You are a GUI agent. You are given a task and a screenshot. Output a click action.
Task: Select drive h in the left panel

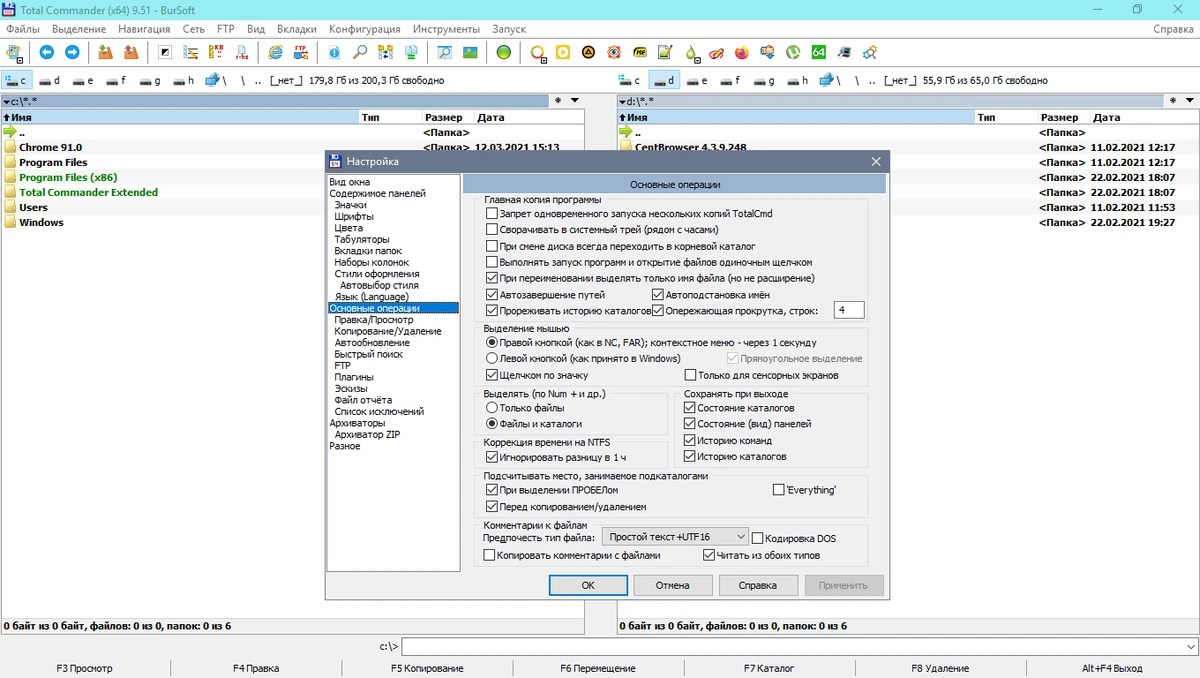183,80
